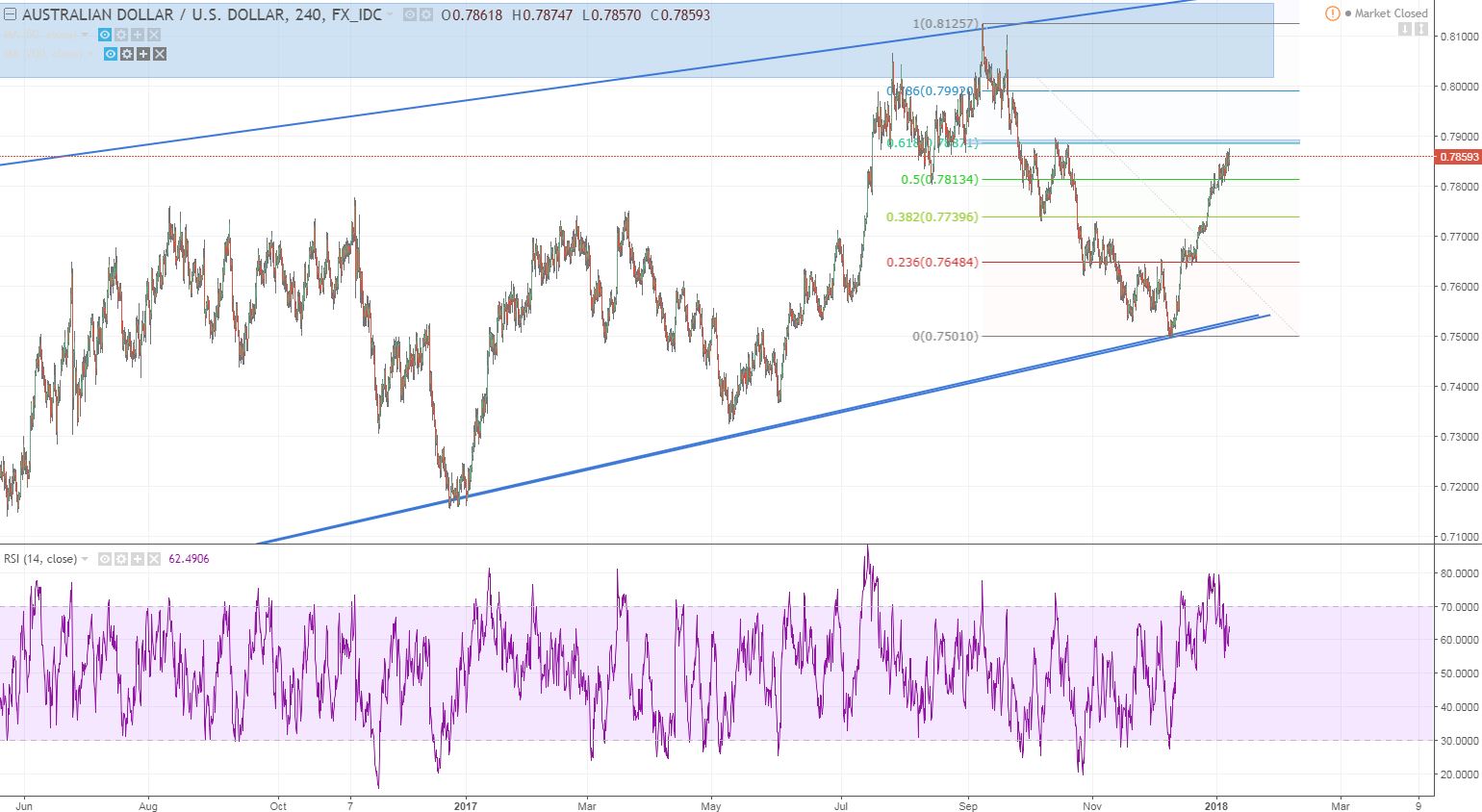Image resolution: width=1482 pixels, height=812 pixels.
Task: Select Fibonacci label 0.236(0.76484)
Action: point(933,263)
